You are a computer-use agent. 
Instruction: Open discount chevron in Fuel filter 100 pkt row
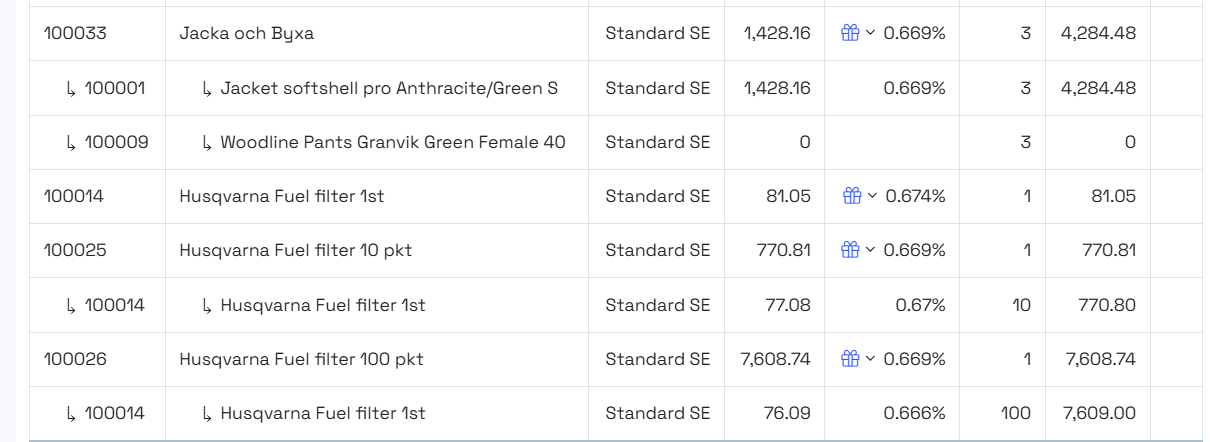click(x=870, y=359)
